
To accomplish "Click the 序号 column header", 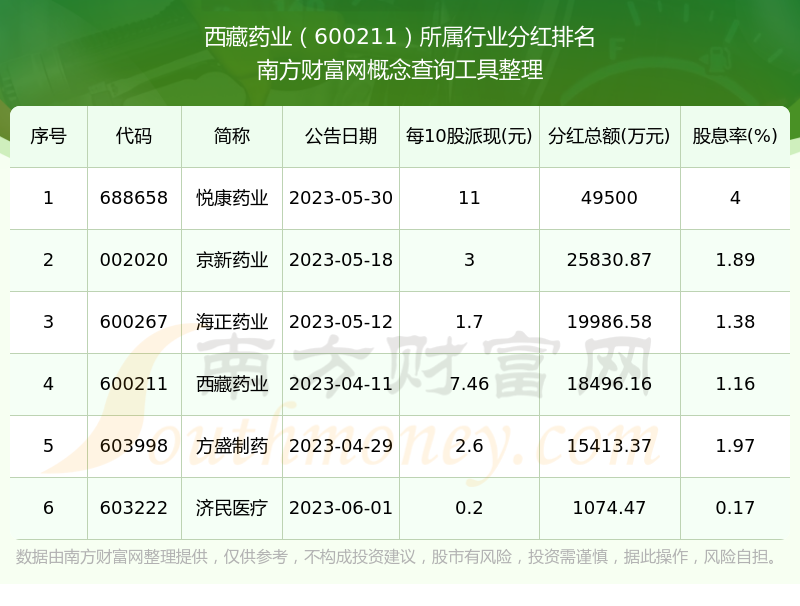I will [x=48, y=136].
